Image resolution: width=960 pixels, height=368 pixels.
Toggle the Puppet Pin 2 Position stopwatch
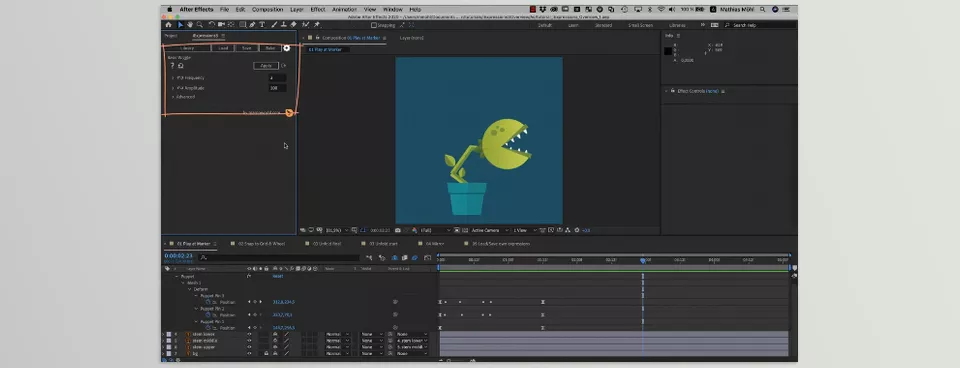pyautogui.click(x=208, y=315)
